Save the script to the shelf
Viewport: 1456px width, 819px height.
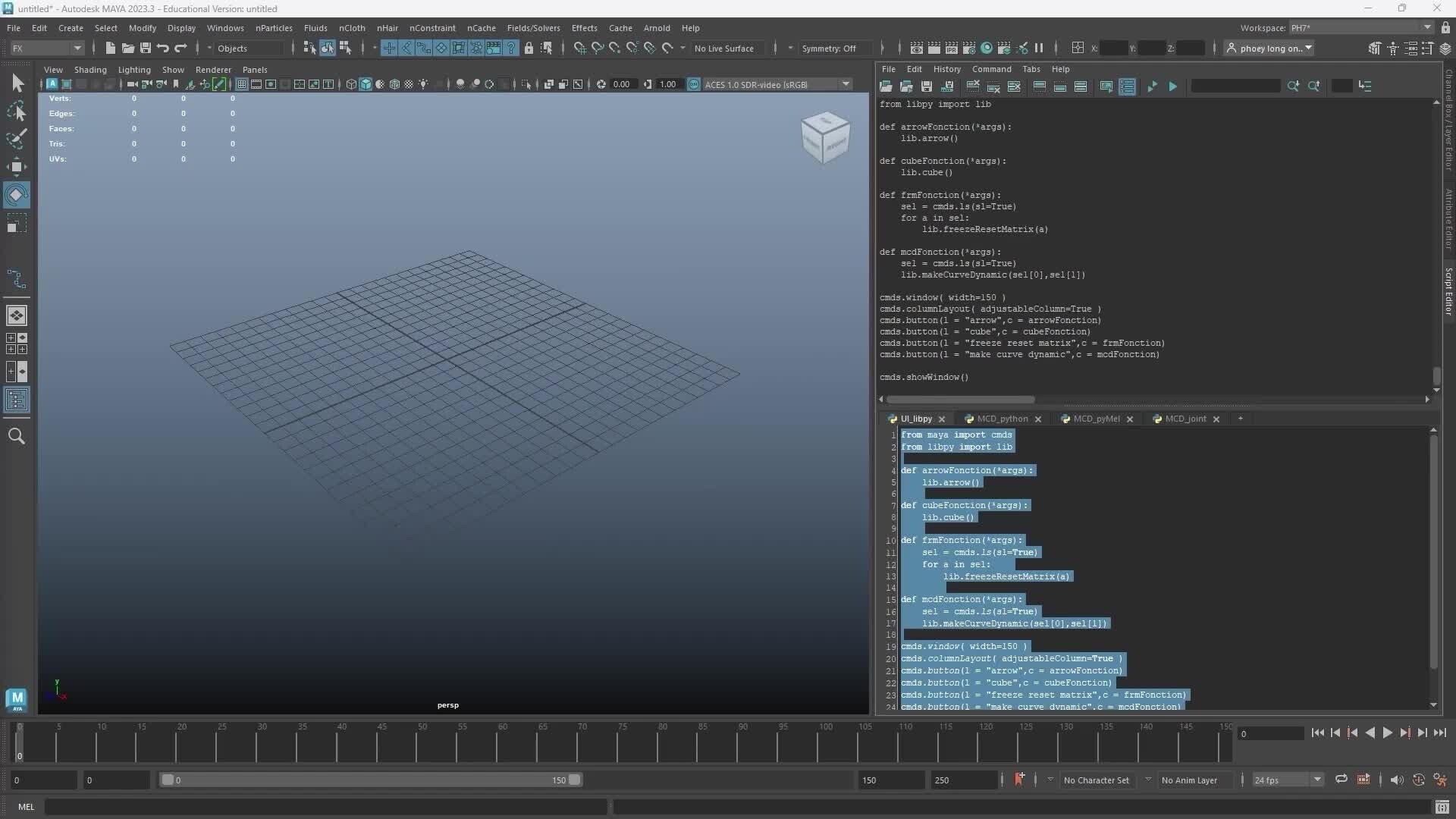[948, 86]
